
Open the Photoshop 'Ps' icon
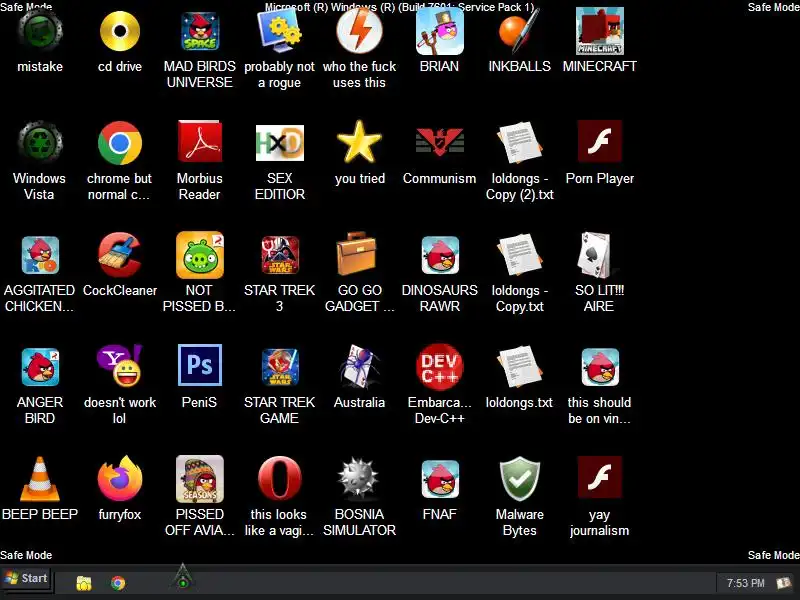pos(199,365)
